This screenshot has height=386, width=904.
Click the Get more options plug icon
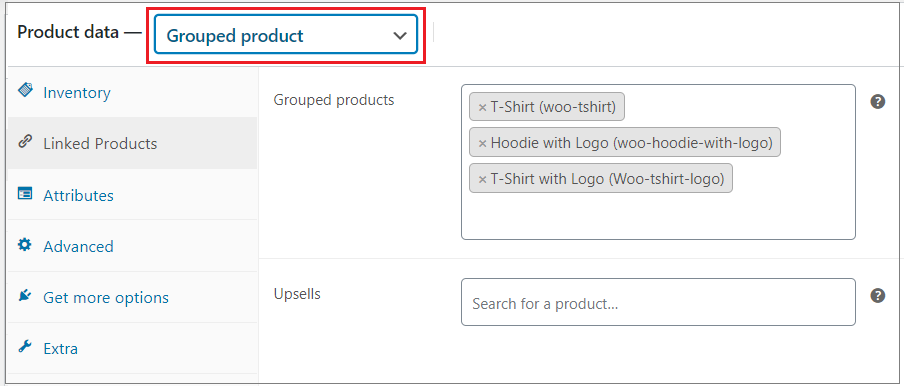(25, 296)
